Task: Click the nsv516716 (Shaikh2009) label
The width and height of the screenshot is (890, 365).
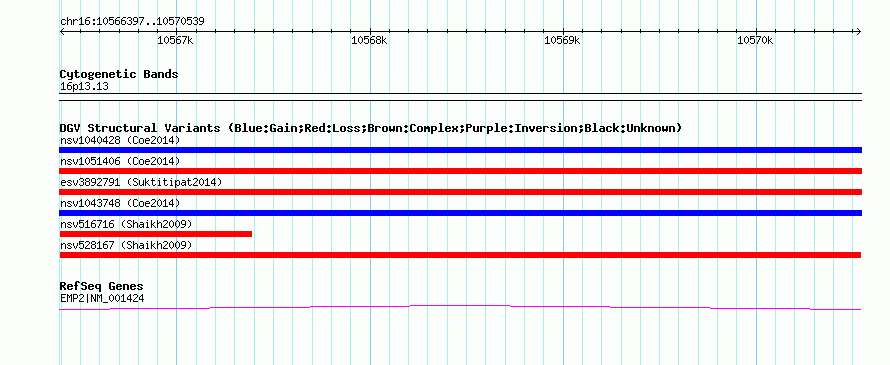Action: point(126,224)
